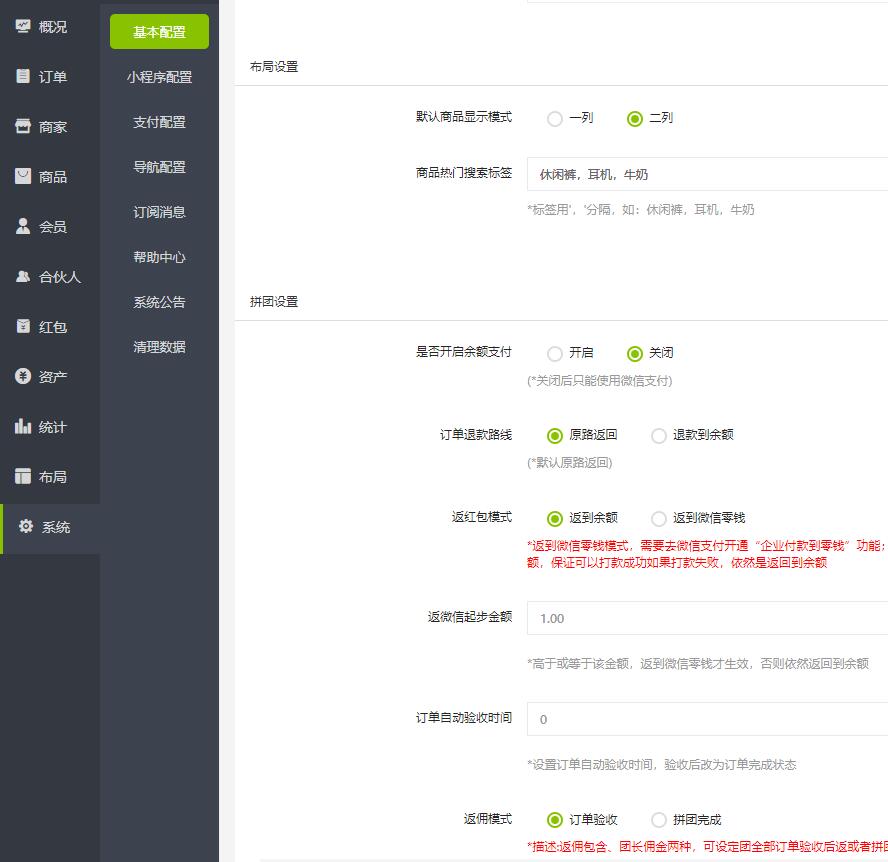Select 一列 single-column display mode
This screenshot has width=888, height=862.
(556, 118)
